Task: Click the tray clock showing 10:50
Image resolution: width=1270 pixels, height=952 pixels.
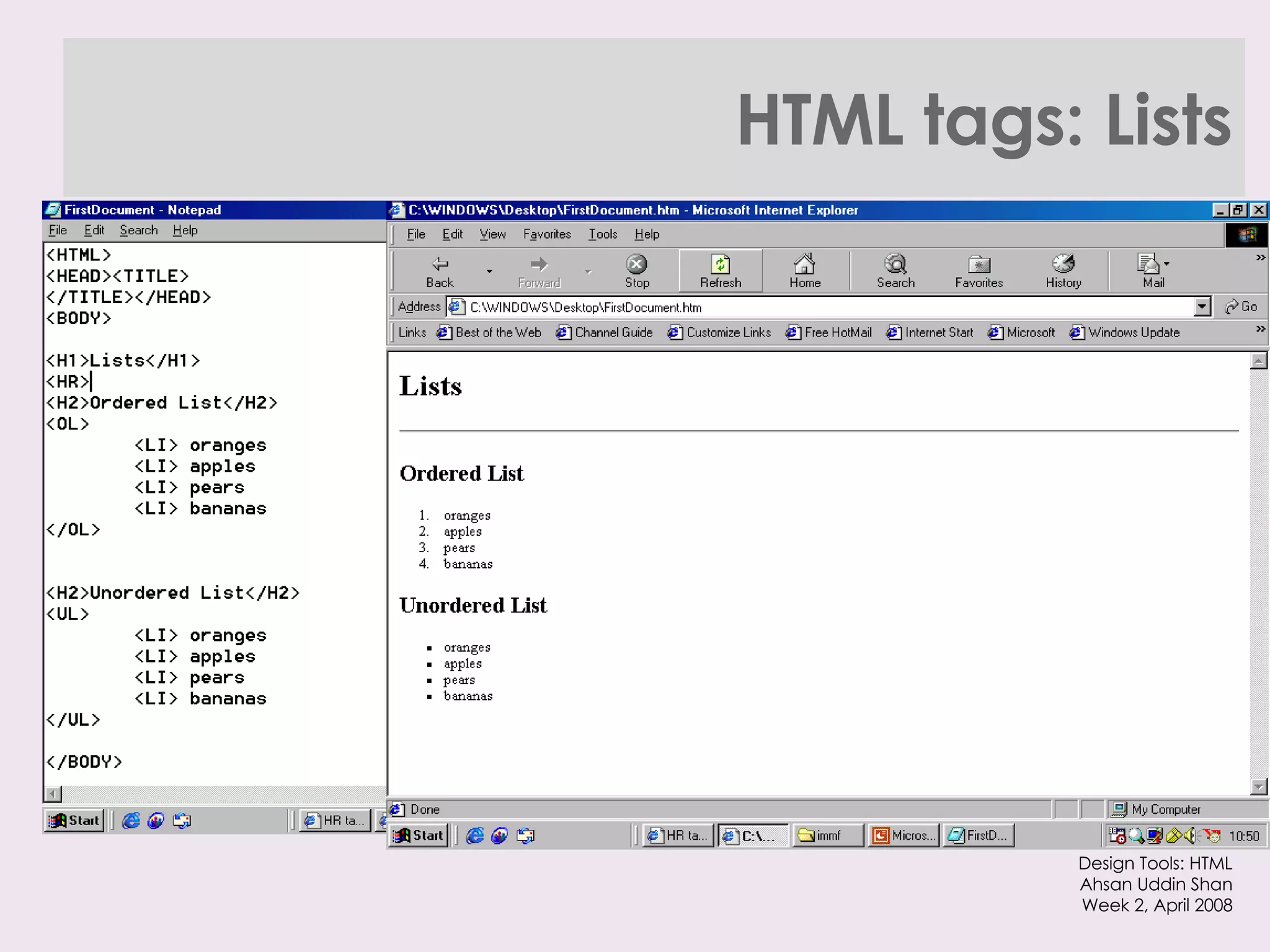Action: coord(1244,836)
